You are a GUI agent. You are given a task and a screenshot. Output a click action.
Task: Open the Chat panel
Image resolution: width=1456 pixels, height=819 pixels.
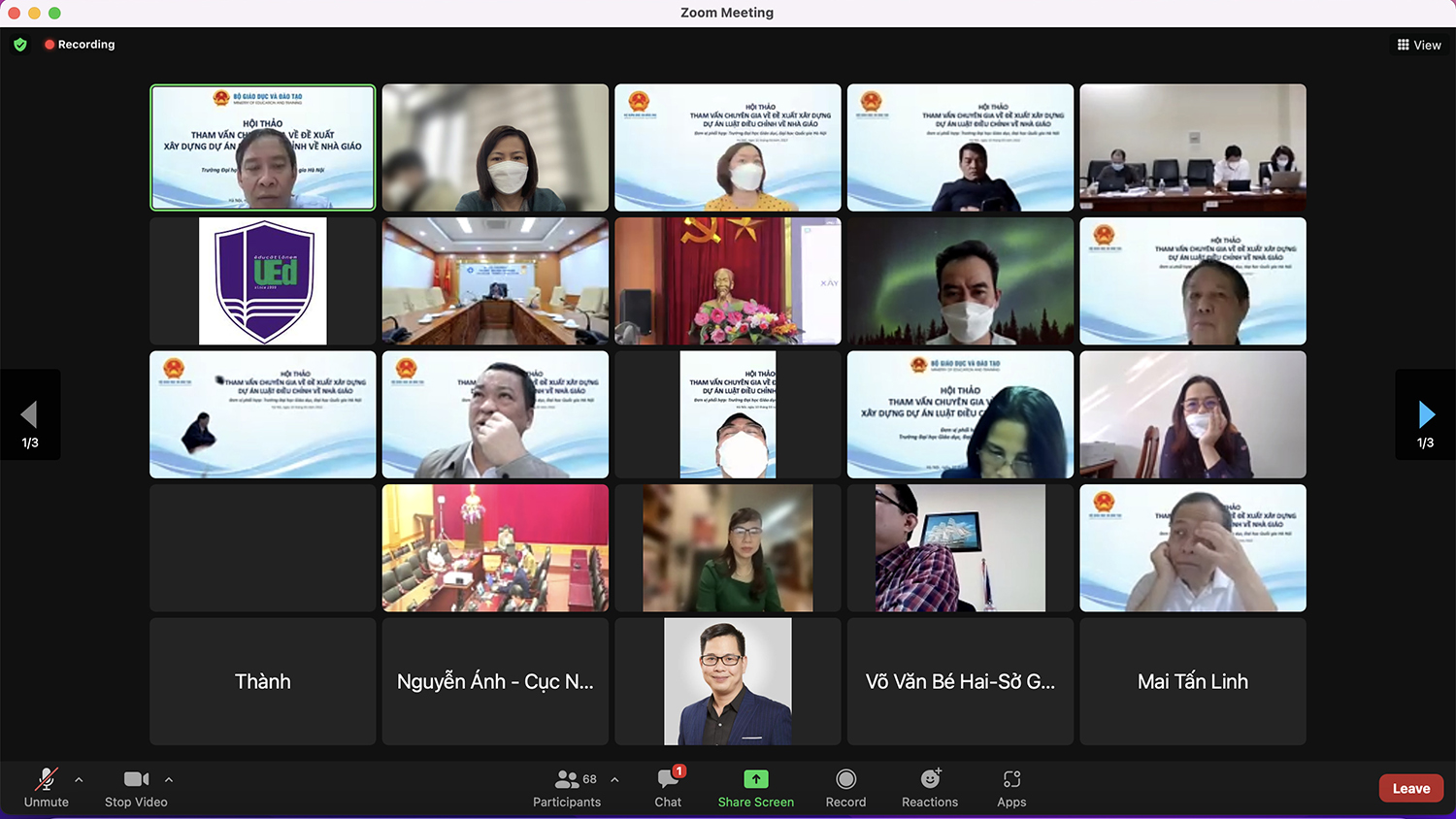coord(668,787)
